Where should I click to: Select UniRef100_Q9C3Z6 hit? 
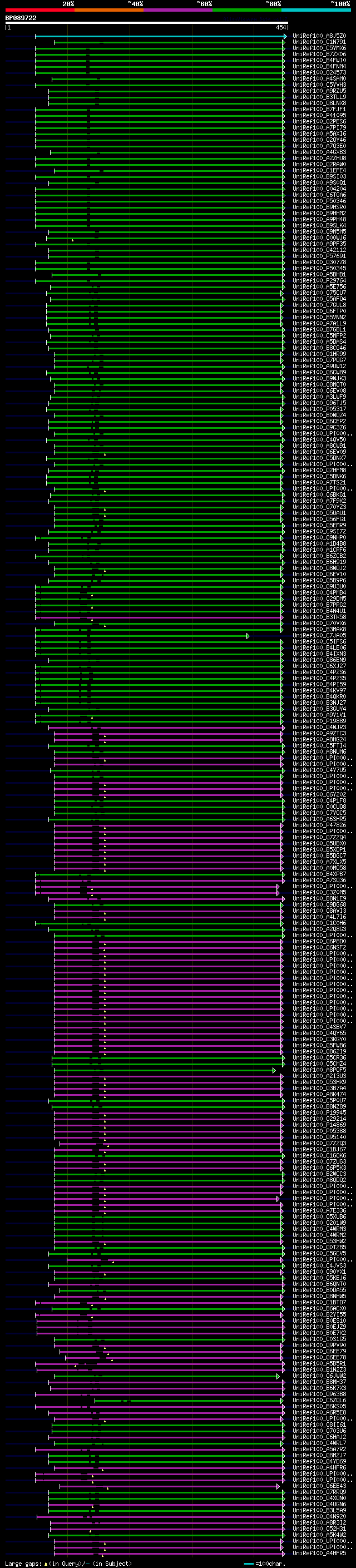[x=319, y=427]
